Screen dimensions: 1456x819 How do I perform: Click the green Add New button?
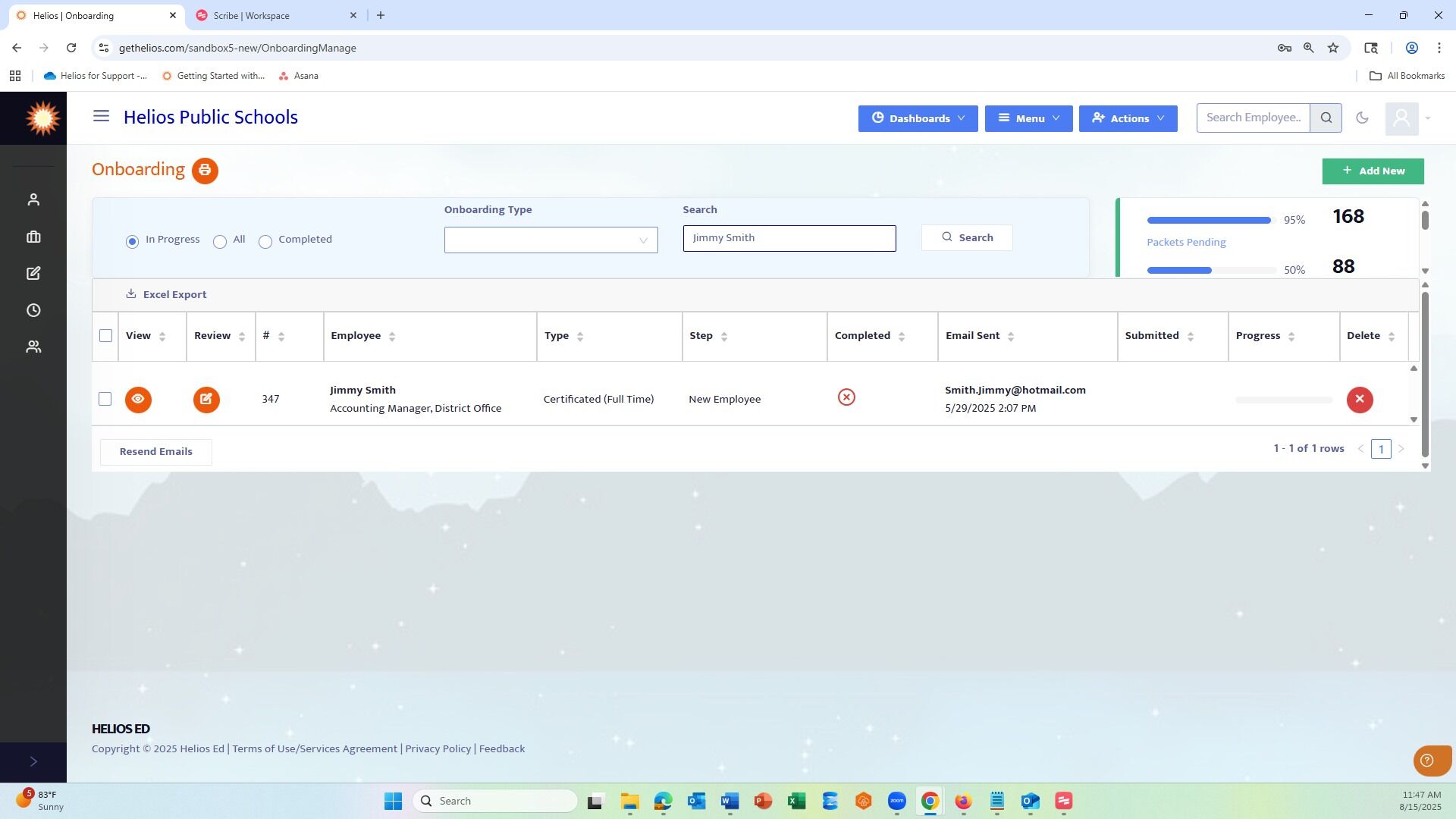click(x=1373, y=171)
